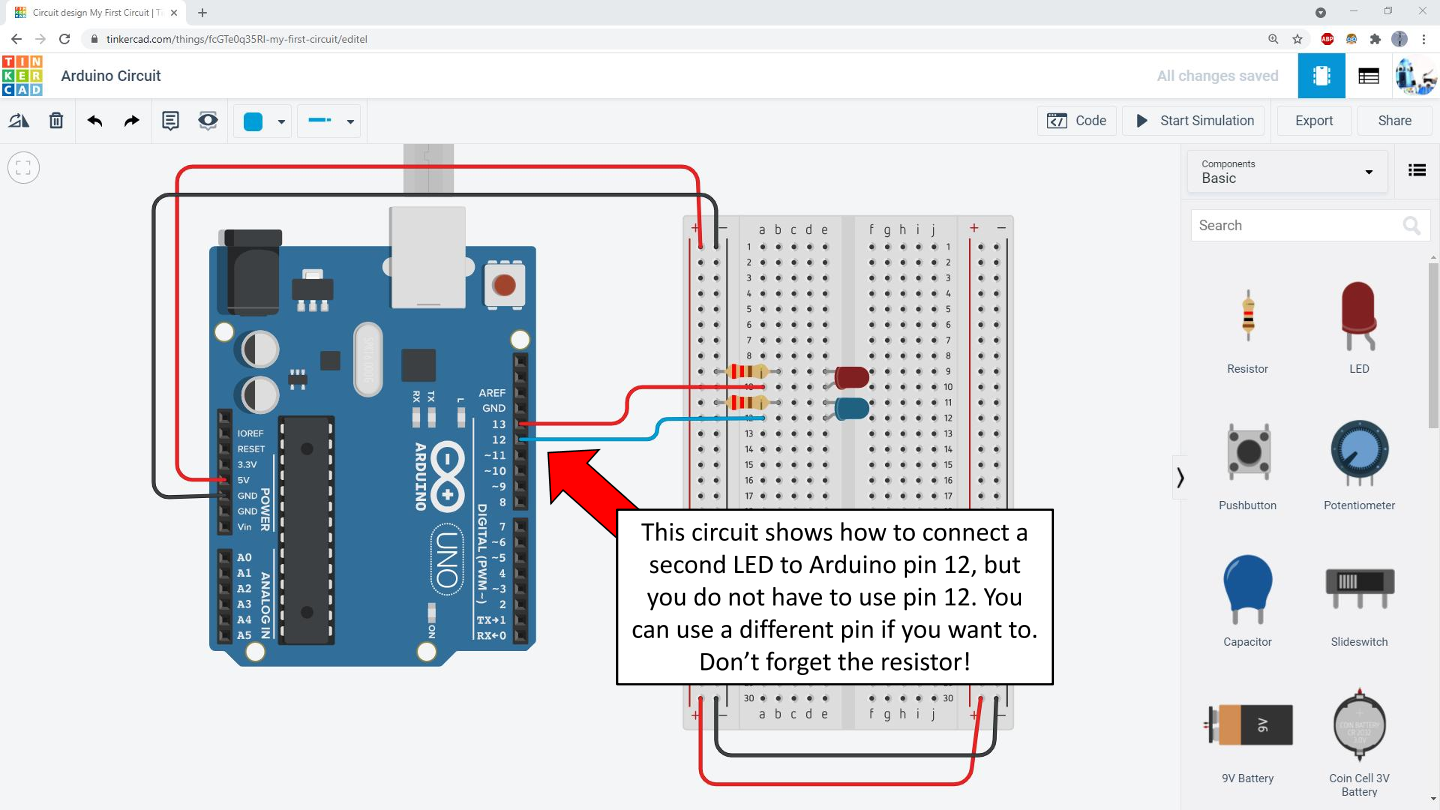Click the zoom to fit icon
This screenshot has width=1440, height=810.
click(24, 168)
